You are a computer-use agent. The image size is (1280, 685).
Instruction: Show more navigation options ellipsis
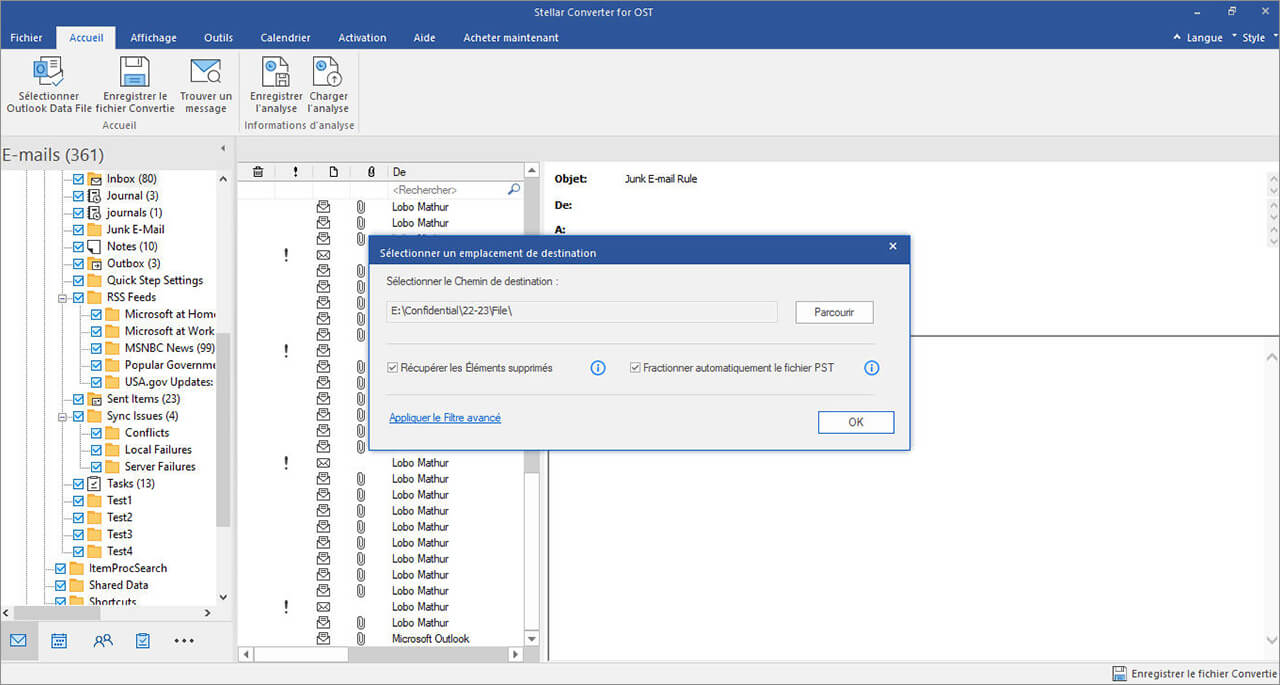(x=184, y=641)
